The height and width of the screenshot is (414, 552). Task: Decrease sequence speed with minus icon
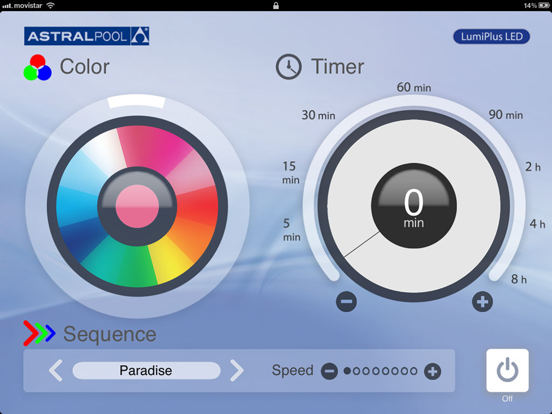click(x=329, y=371)
